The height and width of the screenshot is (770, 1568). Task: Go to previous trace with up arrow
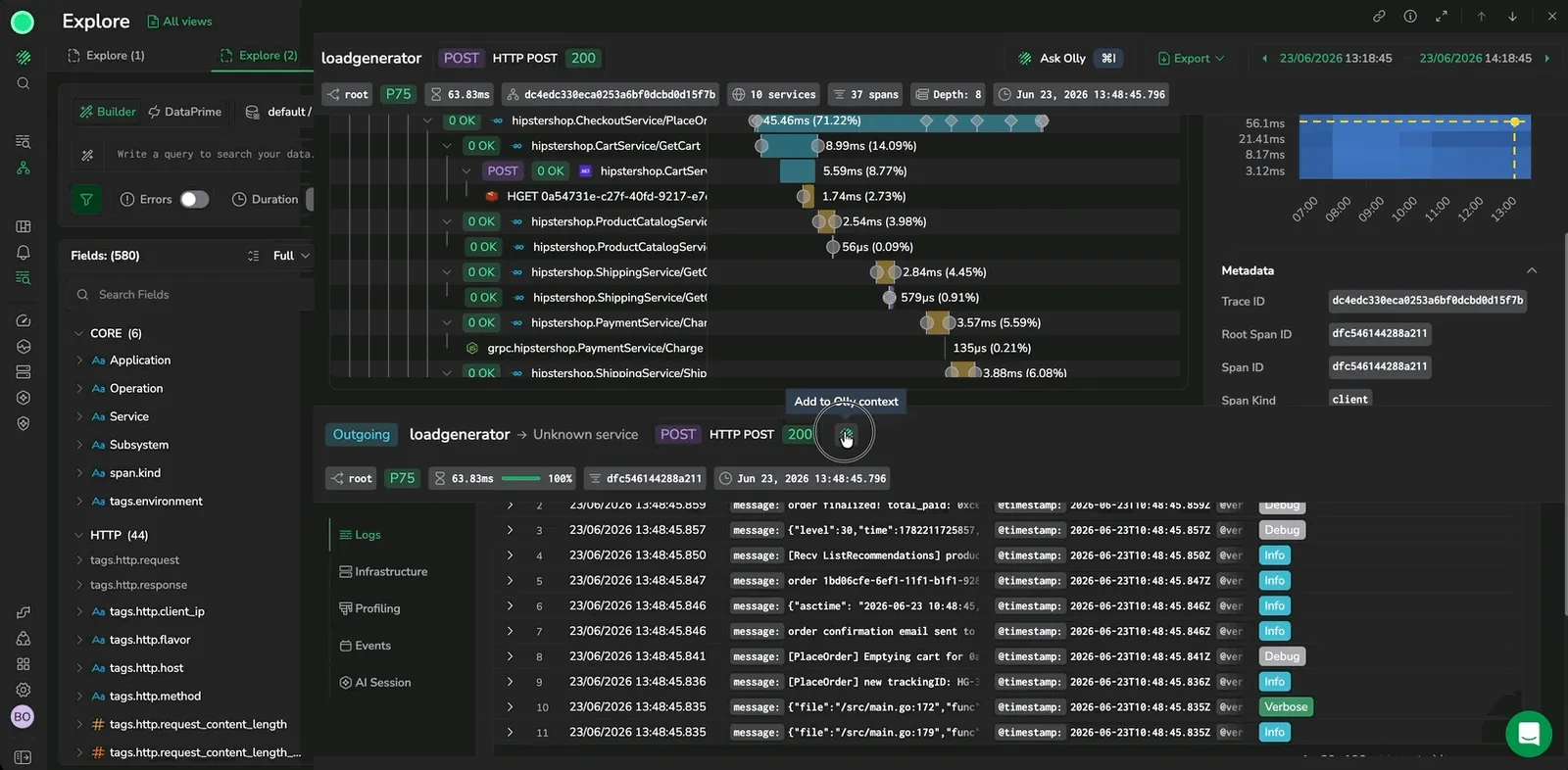[1482, 16]
